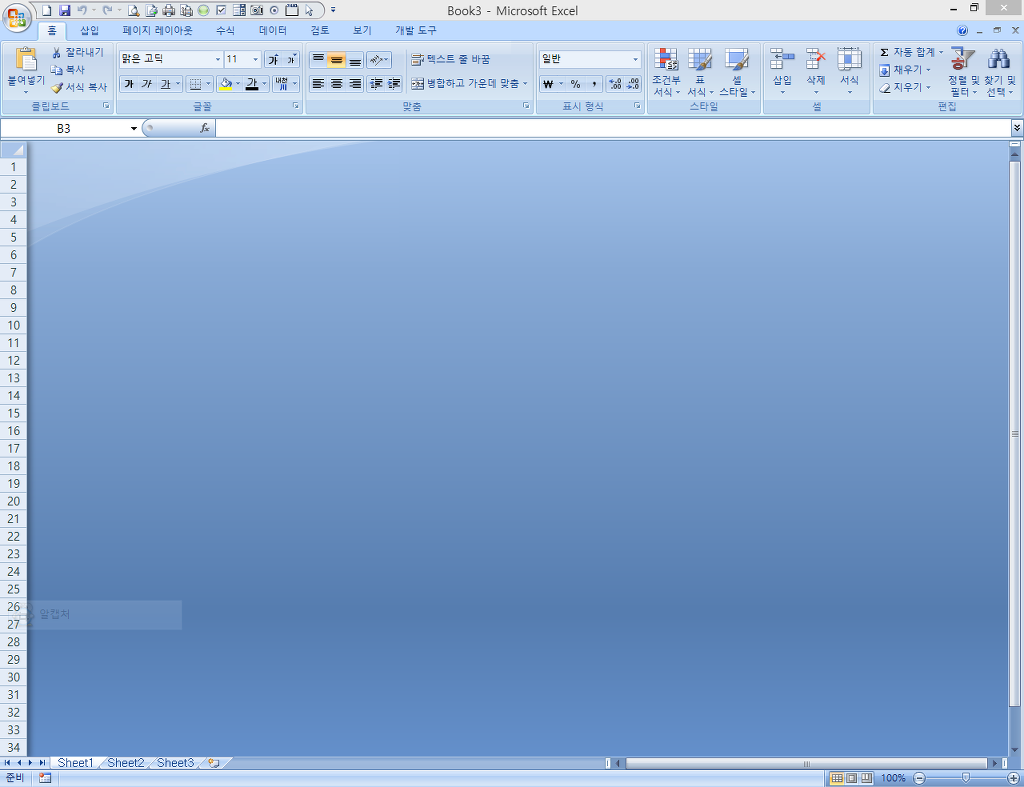1024x787 pixels.
Task: Decrease font size with the smaller 가 icon
Action: tap(291, 59)
